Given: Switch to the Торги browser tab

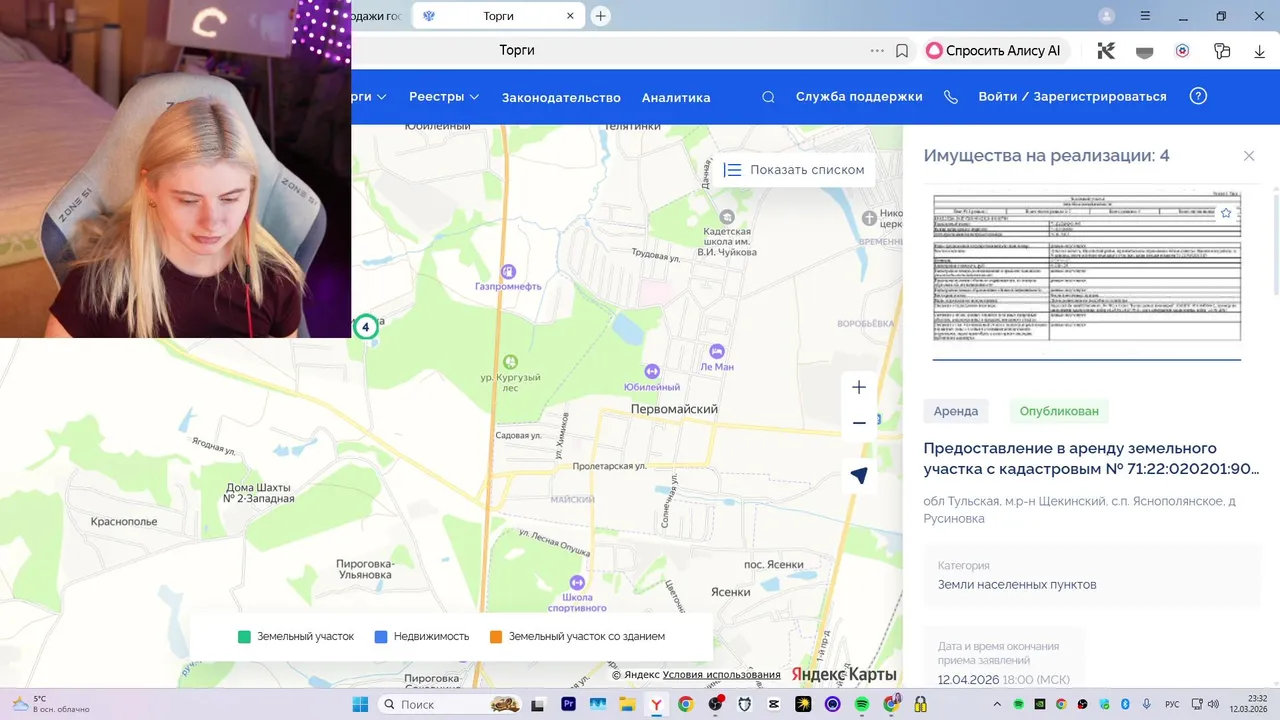Looking at the screenshot, I should 498,16.
